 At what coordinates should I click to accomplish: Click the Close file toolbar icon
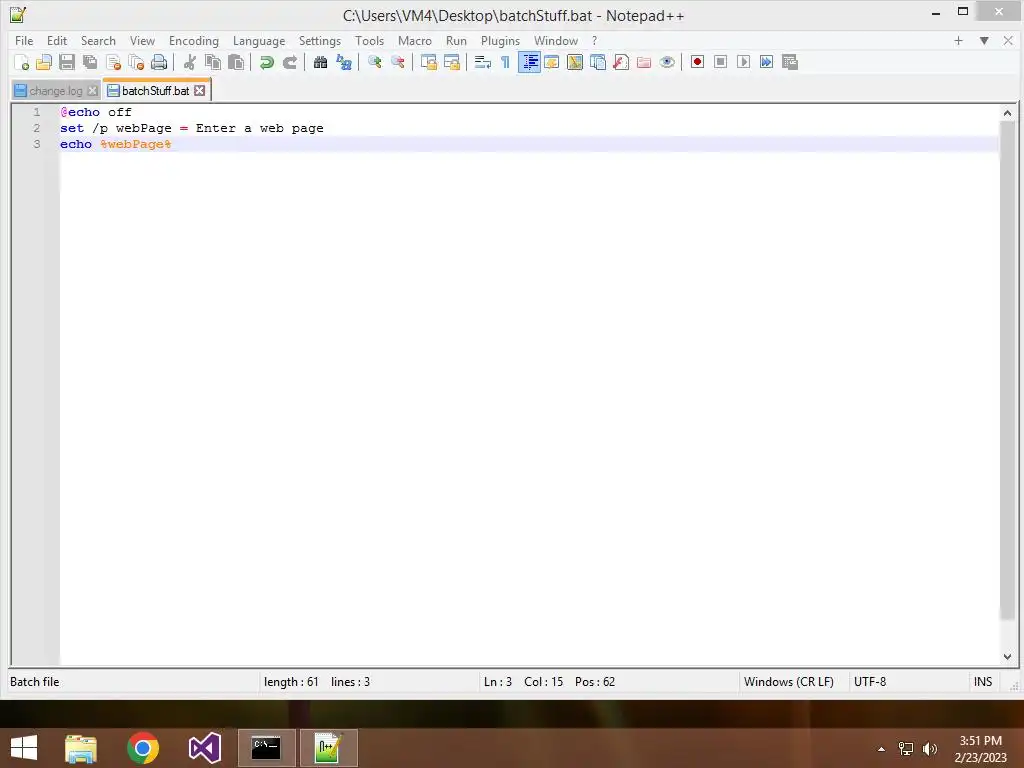(113, 62)
